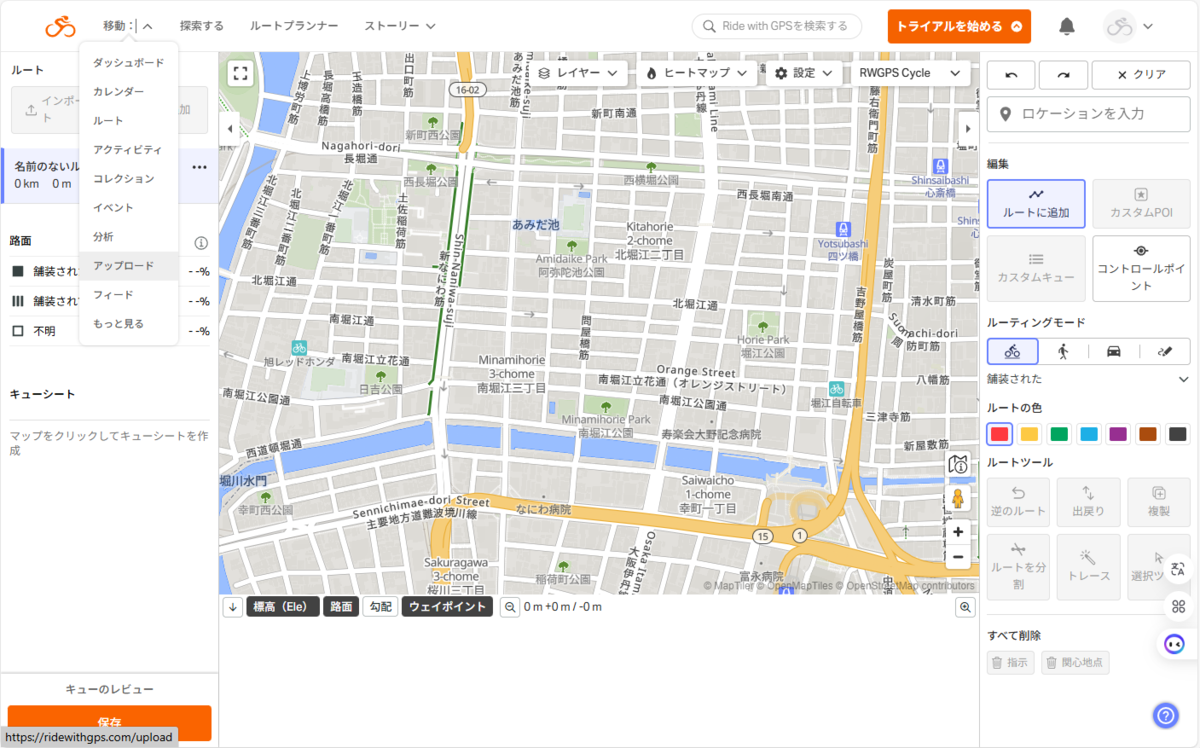The image size is (1200, 748).
Task: Collapse the left panel arrow on map
Action: pyautogui.click(x=228, y=128)
